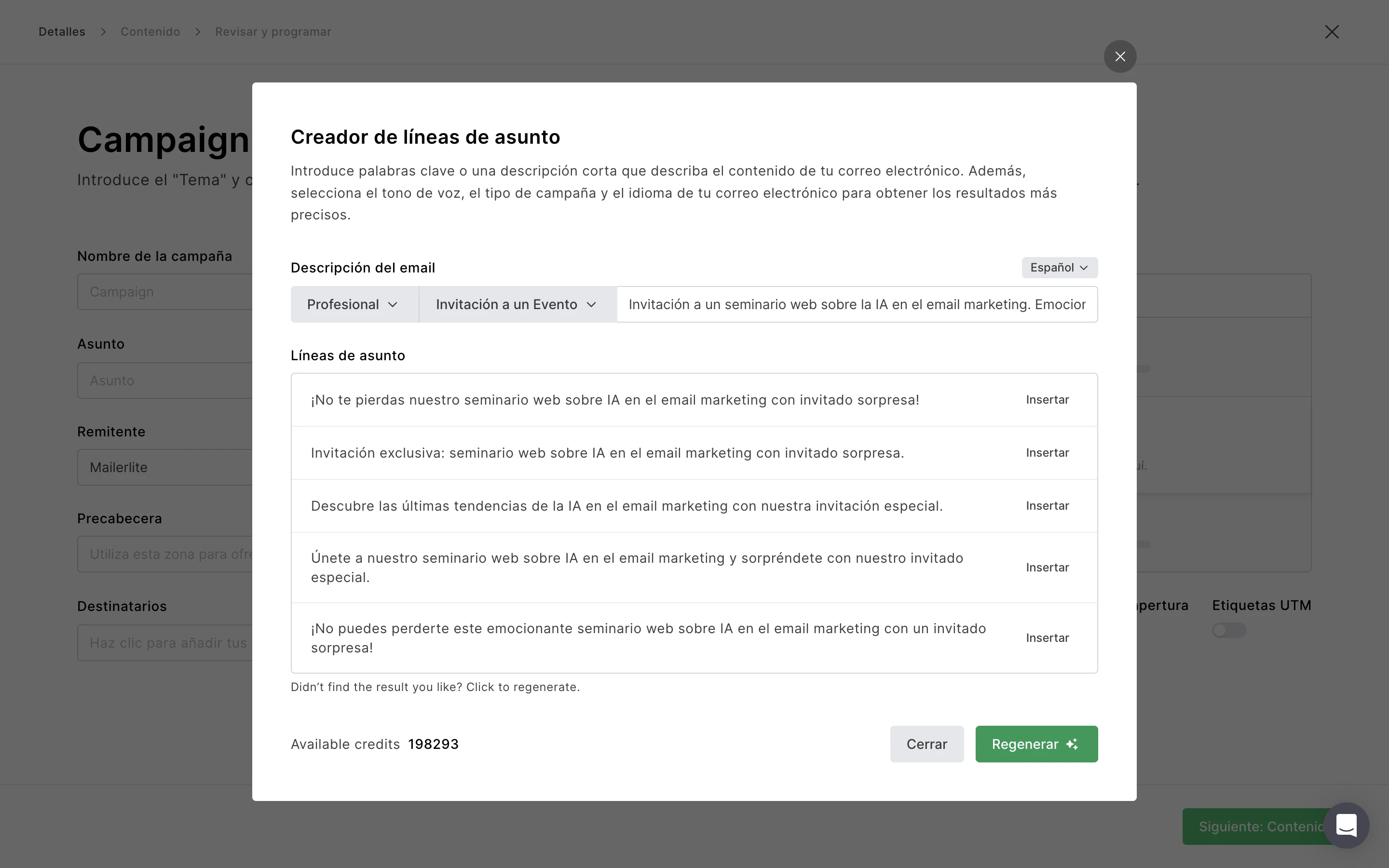Click the sparkle Regenerar button

pyautogui.click(x=1036, y=744)
